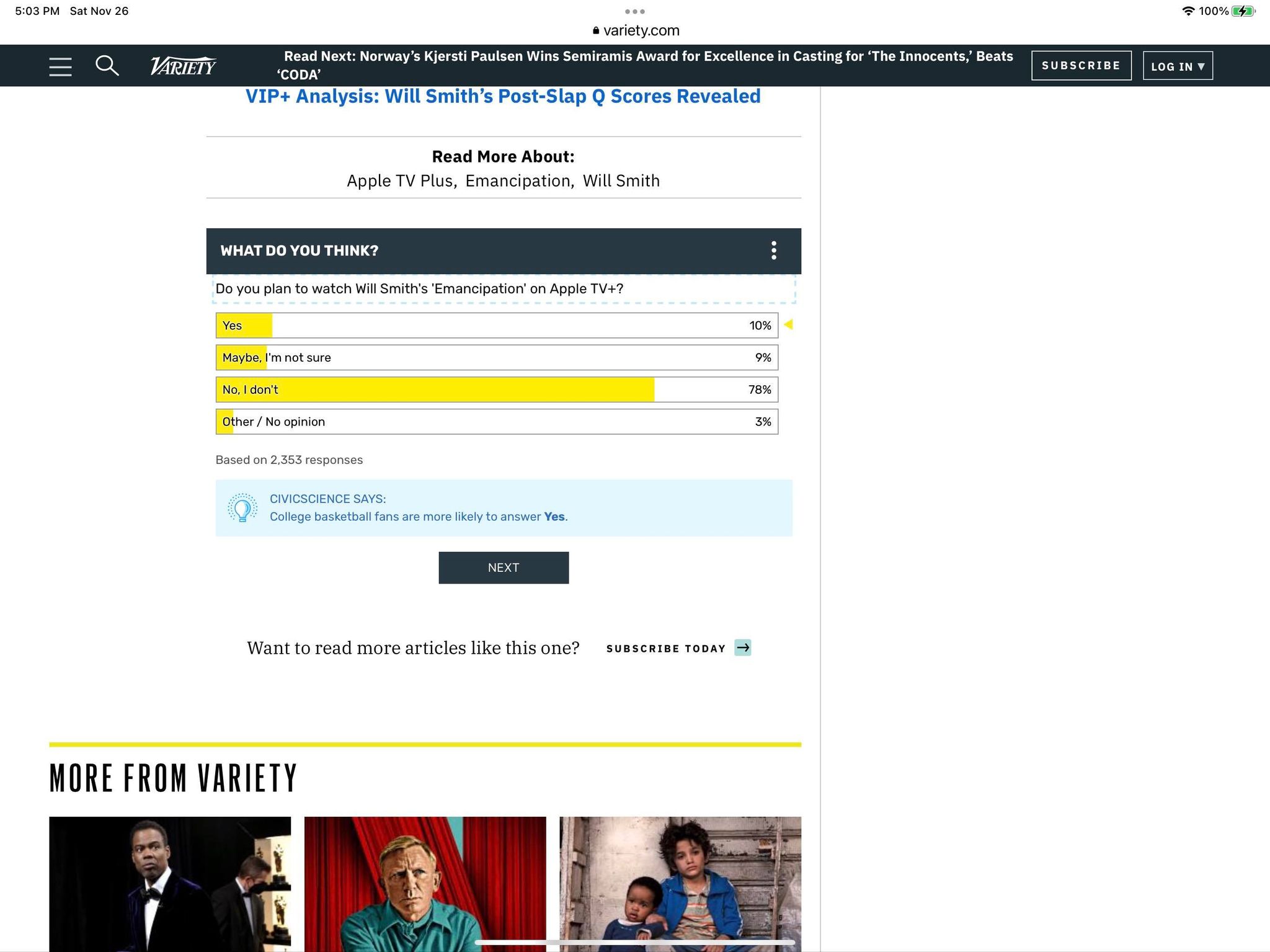The height and width of the screenshot is (952, 1270).
Task: Click the '78%' poll value
Action: pos(760,389)
